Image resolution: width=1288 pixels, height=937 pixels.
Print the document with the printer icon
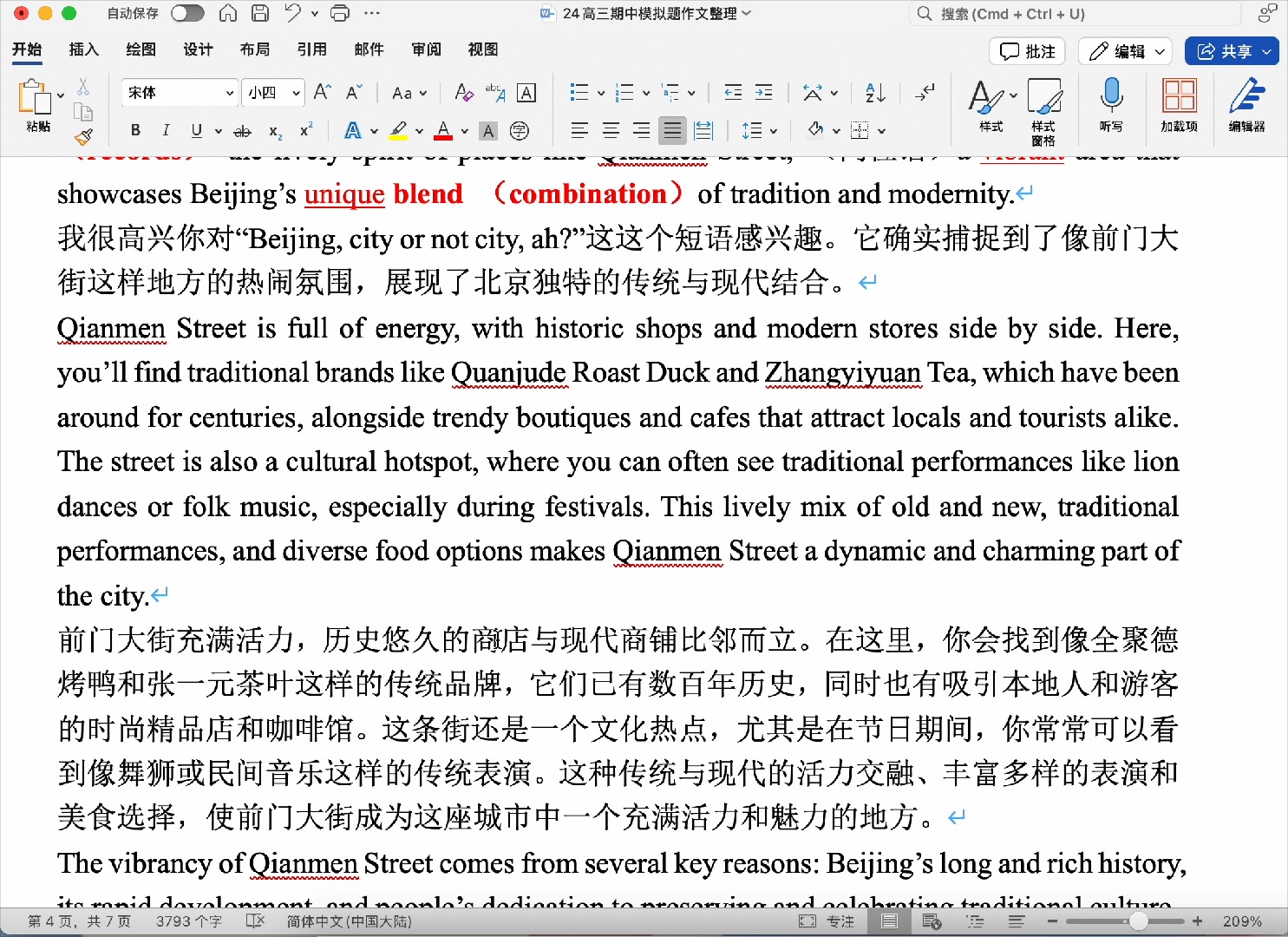click(341, 13)
